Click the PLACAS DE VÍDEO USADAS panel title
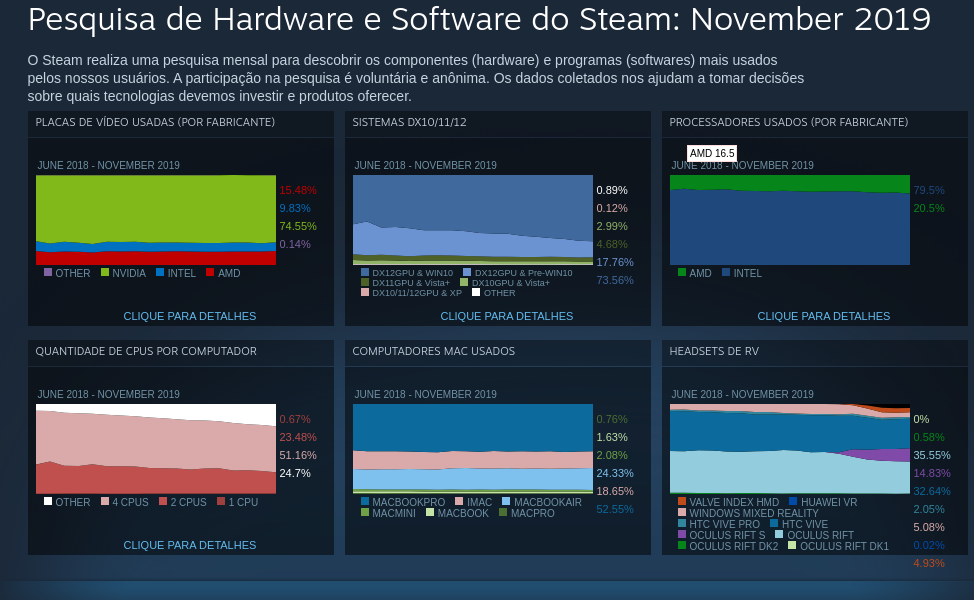Viewport: 974px width, 600px height. (155, 122)
